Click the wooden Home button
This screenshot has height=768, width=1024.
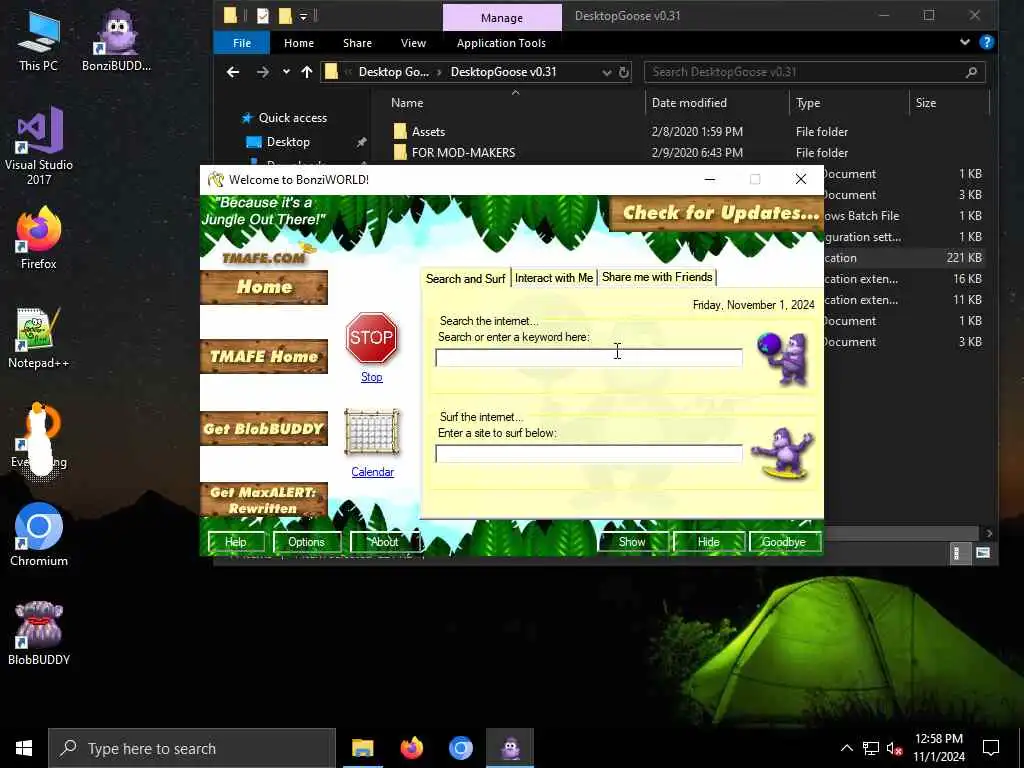click(264, 287)
